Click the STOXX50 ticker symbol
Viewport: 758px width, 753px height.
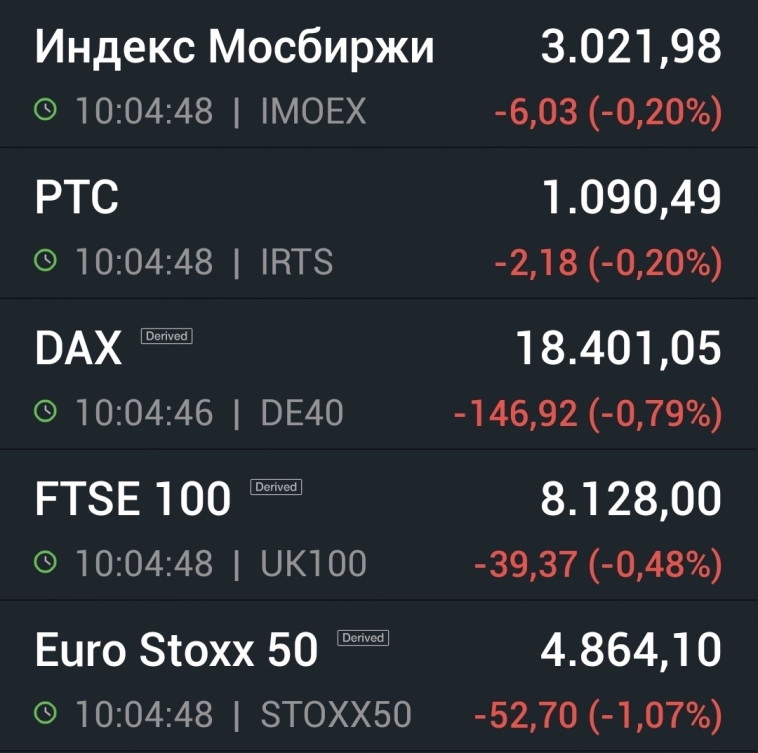[336, 715]
